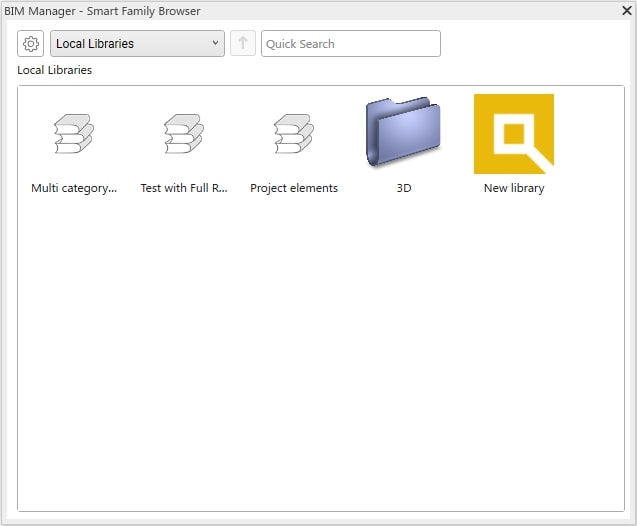
Task: Open the Test with Full R... library icon
Action: coord(184,134)
